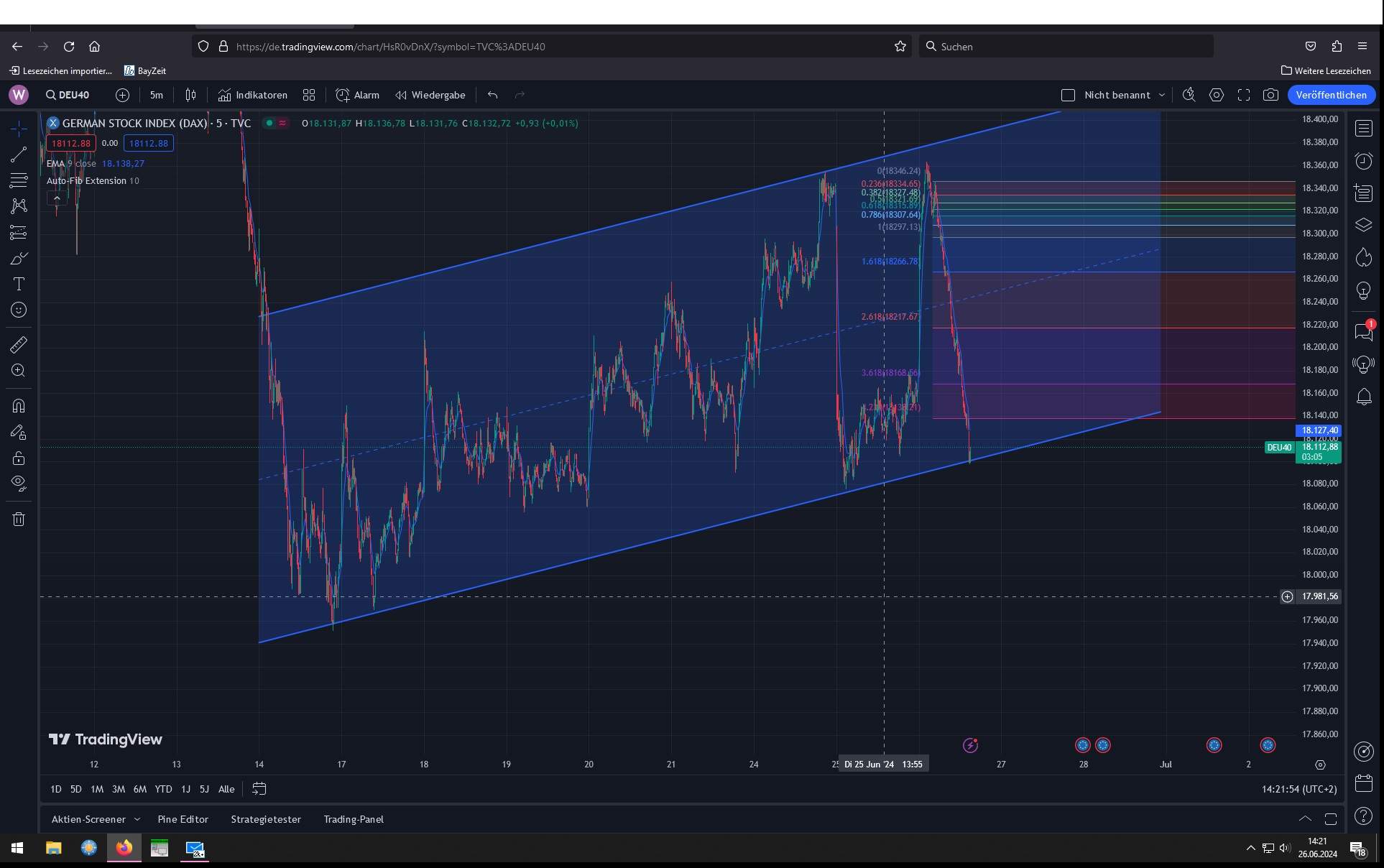Screen dimensions: 1384x868
Task: Toggle the lock all drawings padlock
Action: pyautogui.click(x=19, y=458)
